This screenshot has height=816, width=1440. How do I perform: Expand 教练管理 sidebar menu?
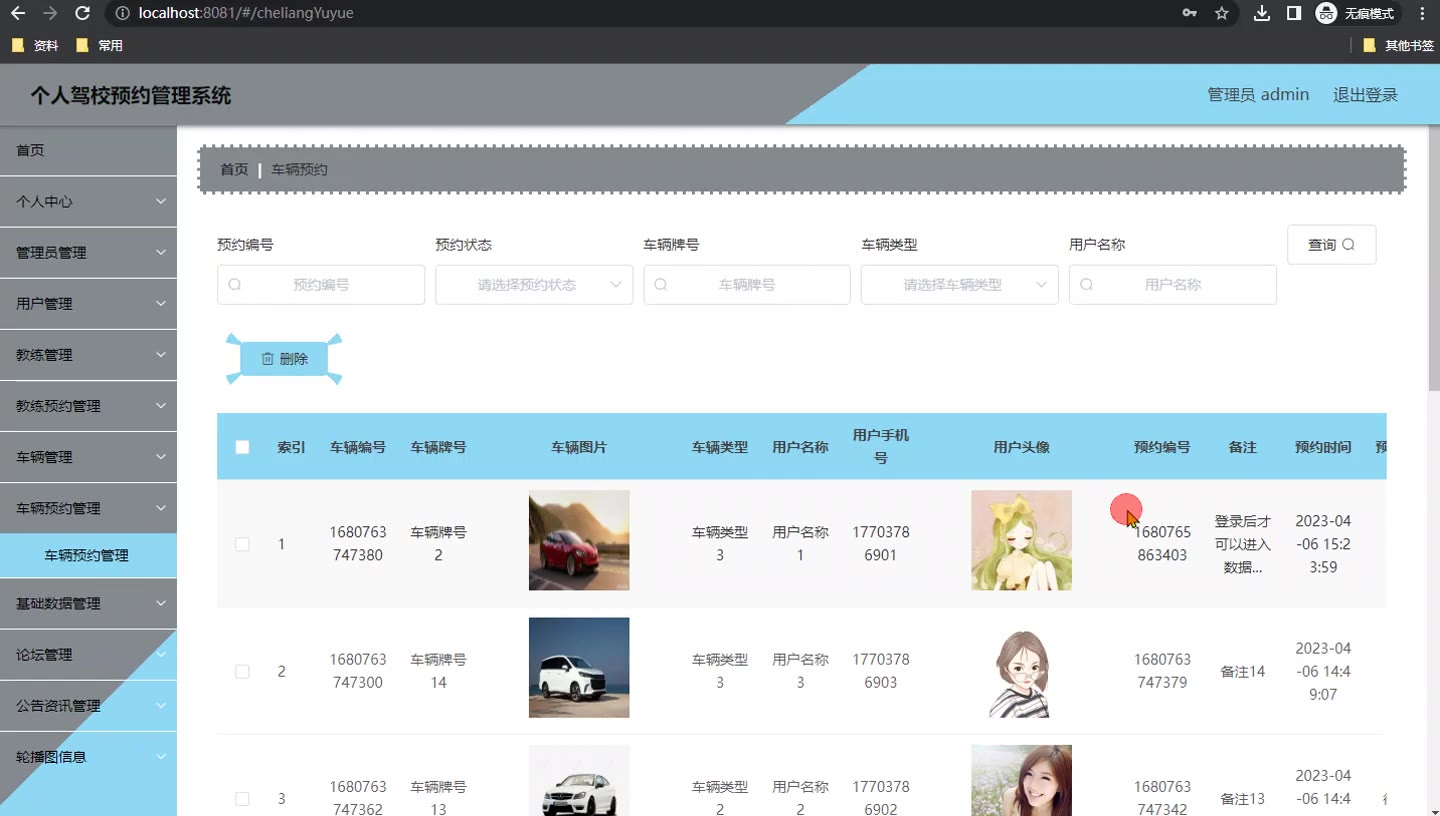88,355
